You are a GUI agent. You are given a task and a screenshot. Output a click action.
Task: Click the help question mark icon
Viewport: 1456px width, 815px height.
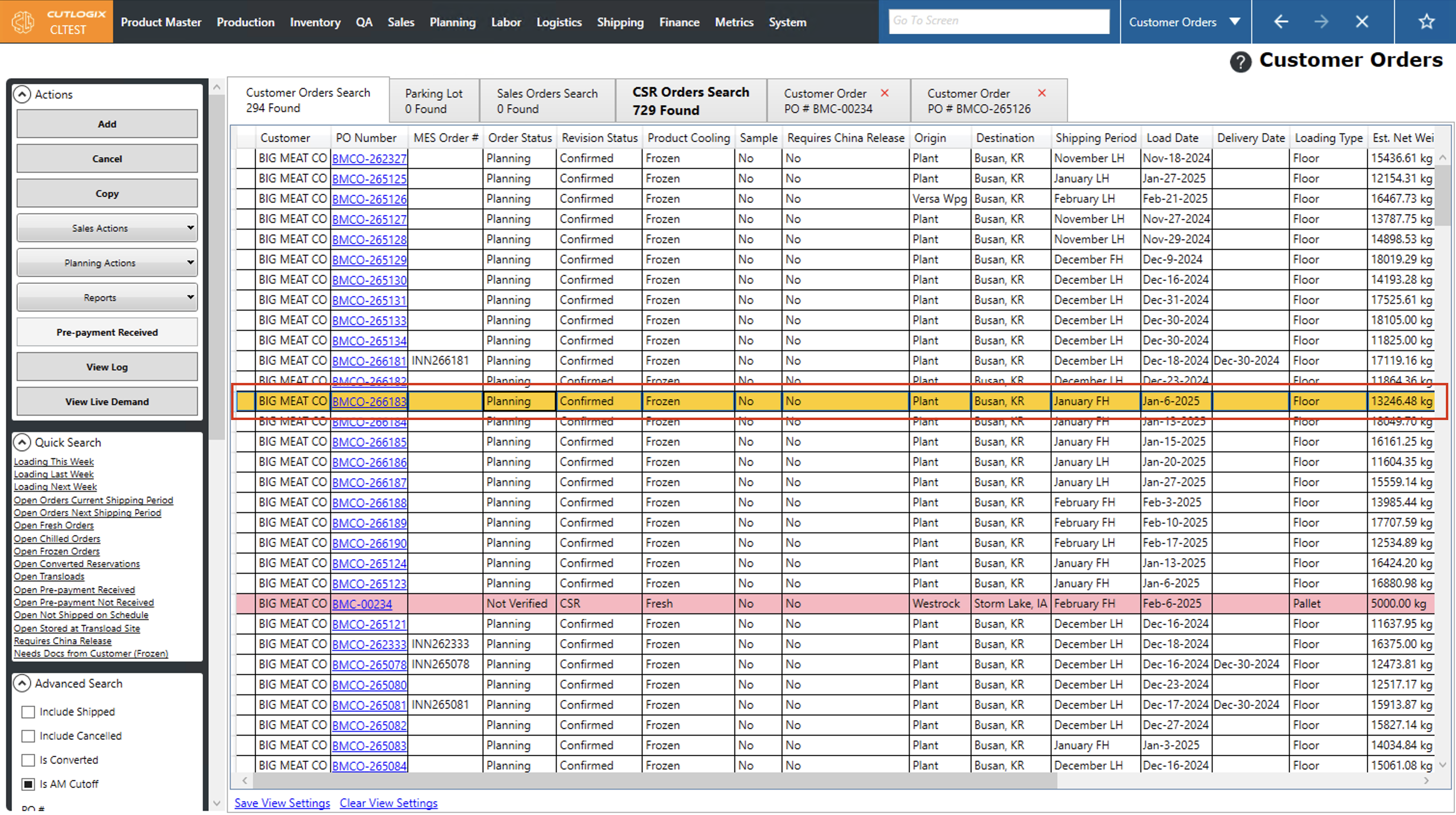(1240, 61)
